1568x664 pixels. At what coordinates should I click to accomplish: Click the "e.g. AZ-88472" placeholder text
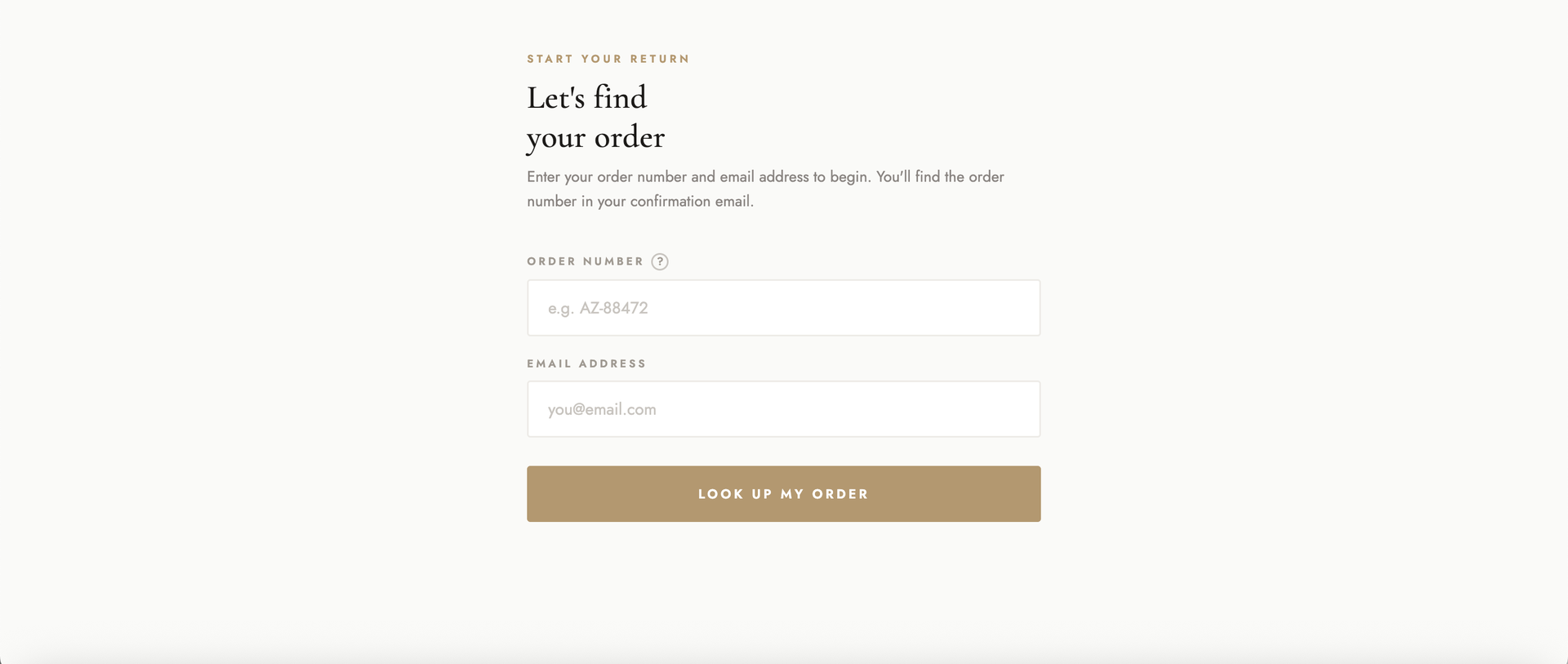[598, 308]
